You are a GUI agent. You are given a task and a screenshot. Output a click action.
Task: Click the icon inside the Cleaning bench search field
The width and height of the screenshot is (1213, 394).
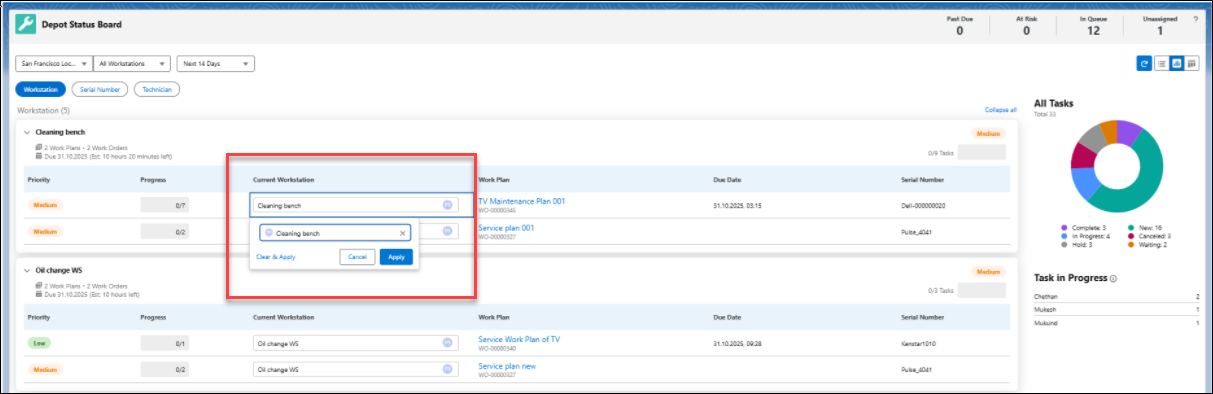pos(269,233)
